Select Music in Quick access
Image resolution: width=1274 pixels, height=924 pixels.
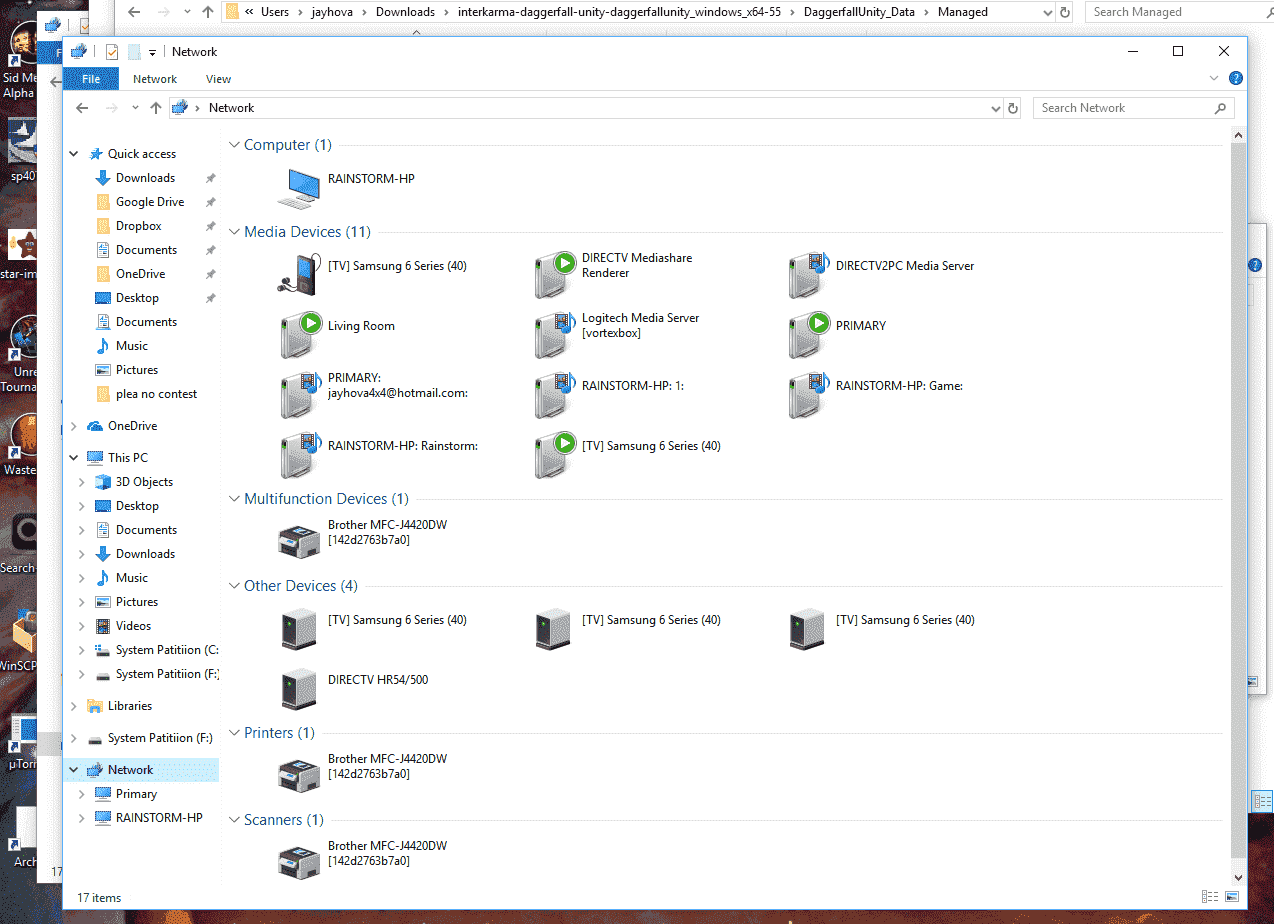pos(131,346)
